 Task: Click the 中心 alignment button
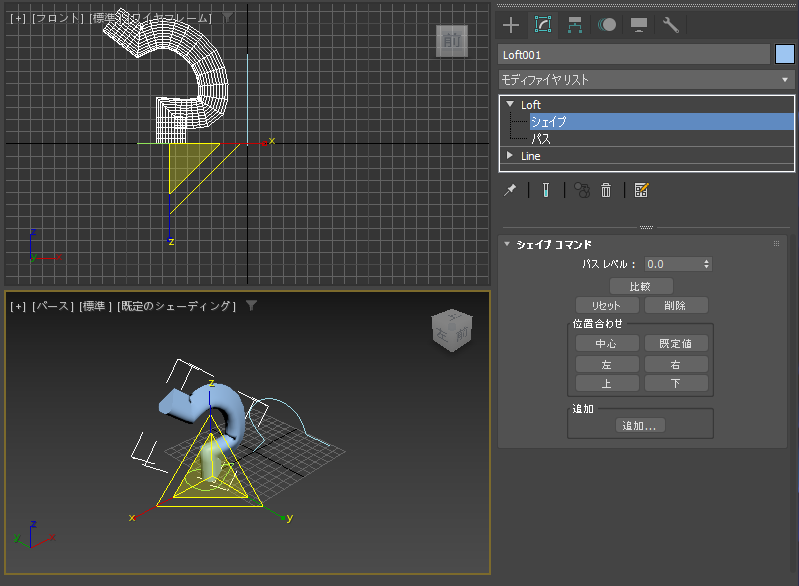[607, 343]
